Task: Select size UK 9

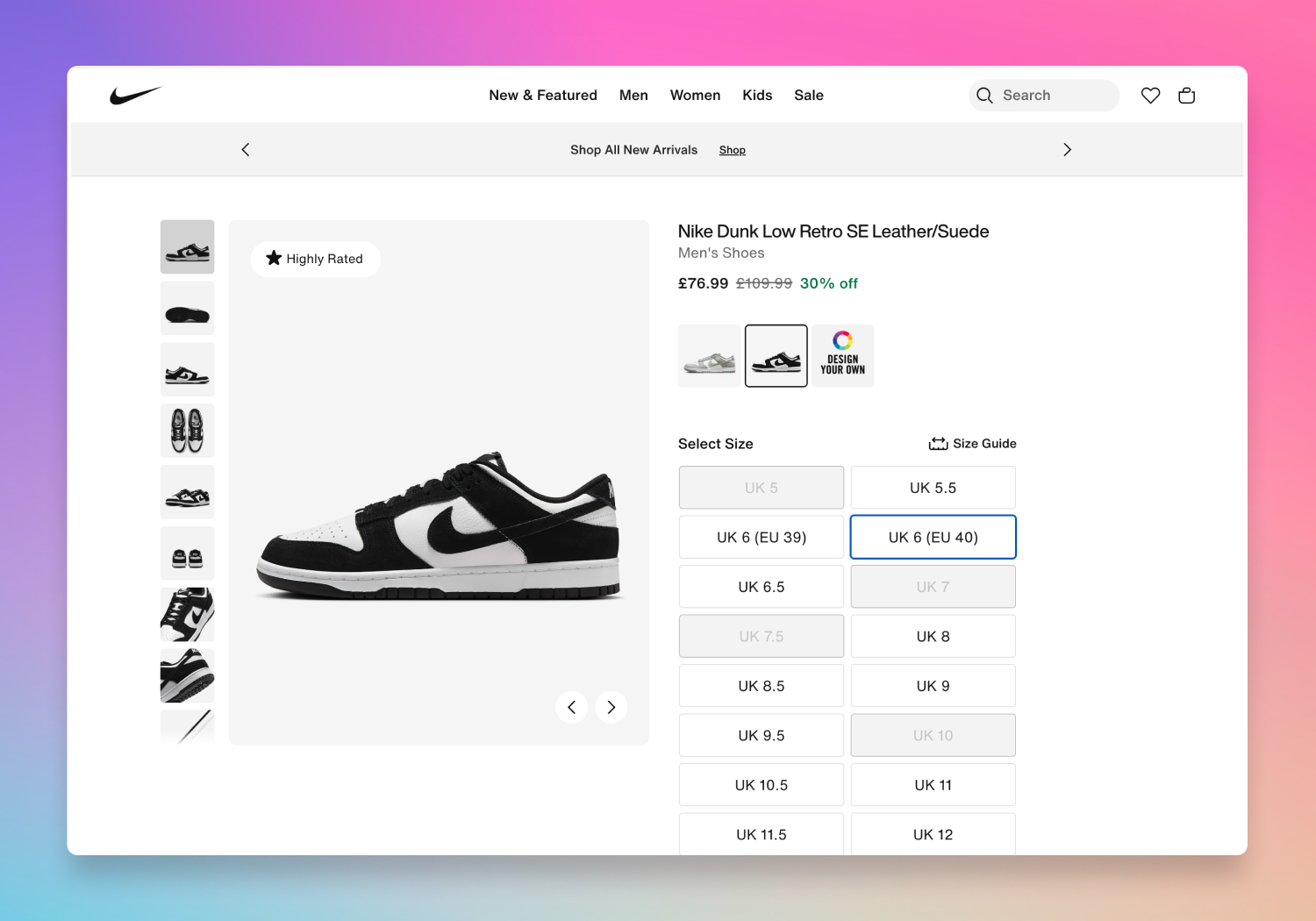Action: [933, 686]
